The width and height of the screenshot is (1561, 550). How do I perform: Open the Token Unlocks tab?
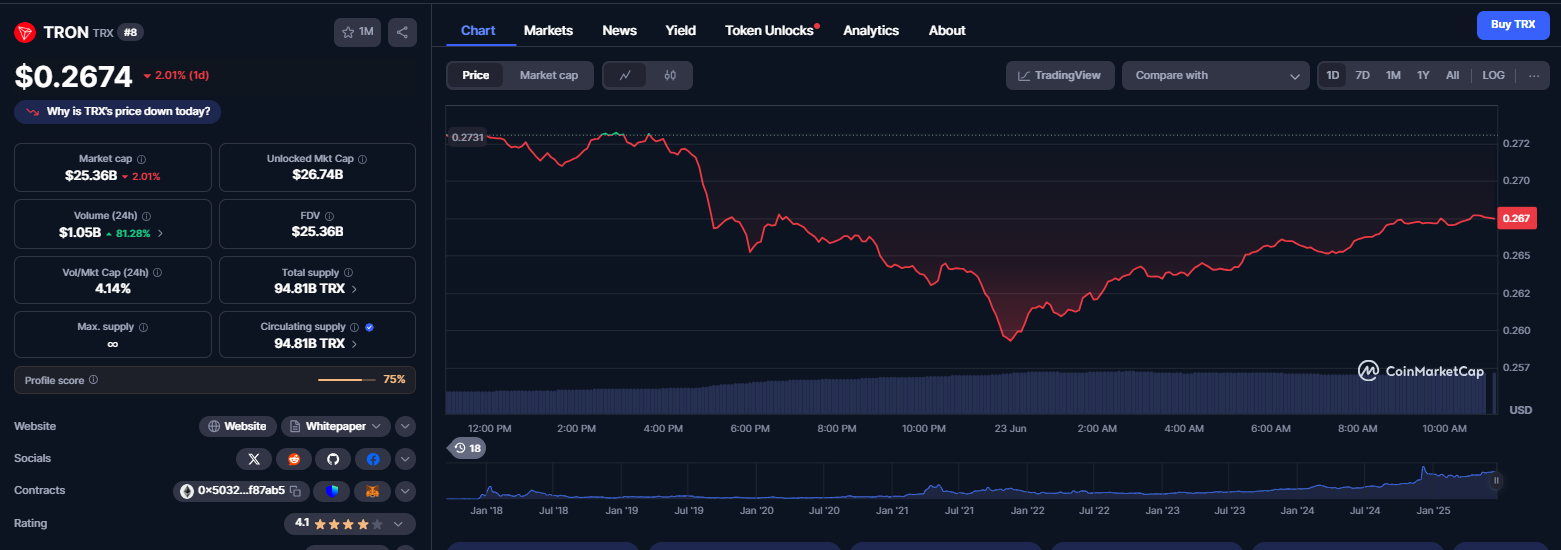(769, 30)
